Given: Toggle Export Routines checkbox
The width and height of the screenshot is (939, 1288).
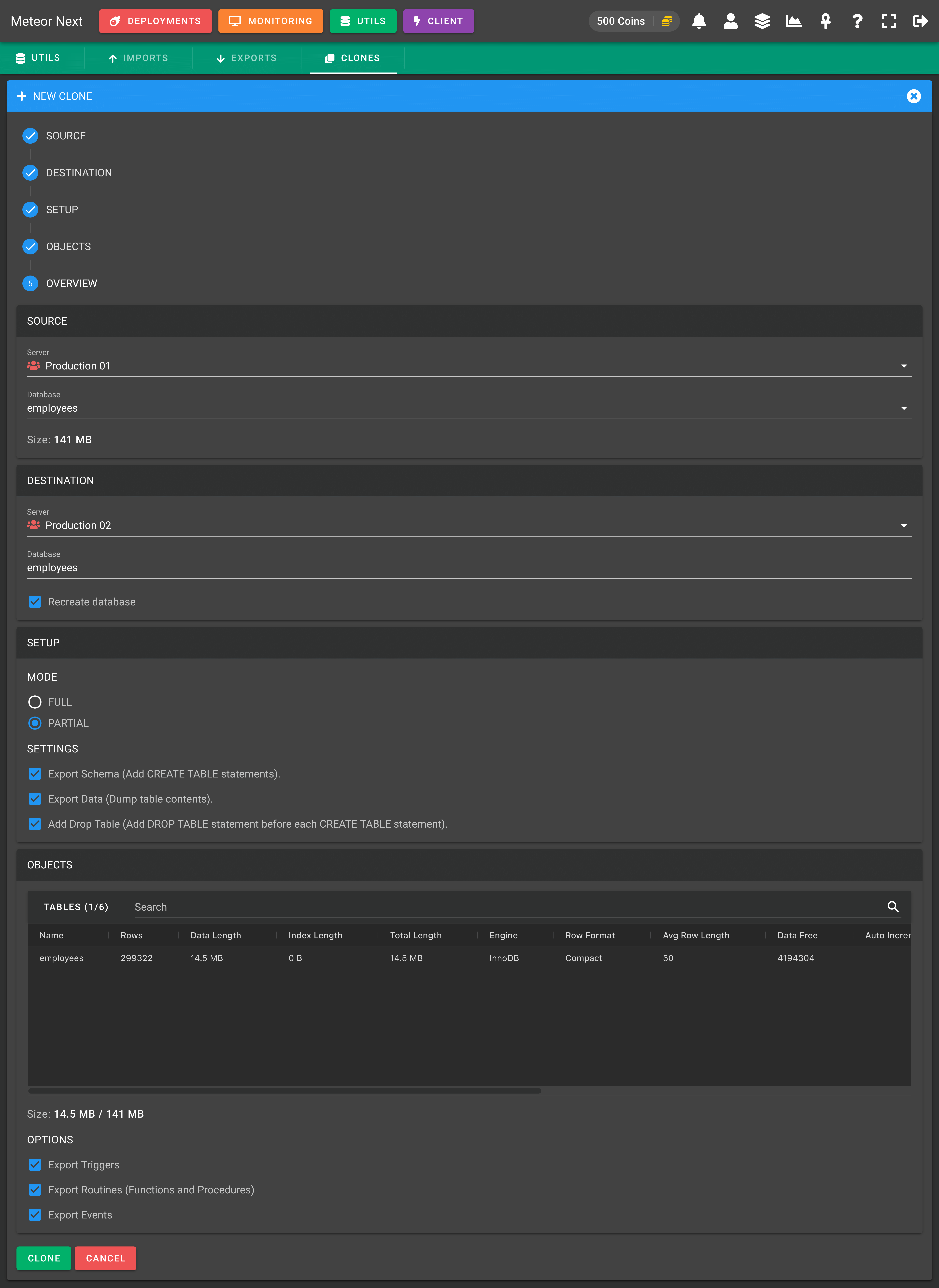Looking at the screenshot, I should coord(35,1190).
